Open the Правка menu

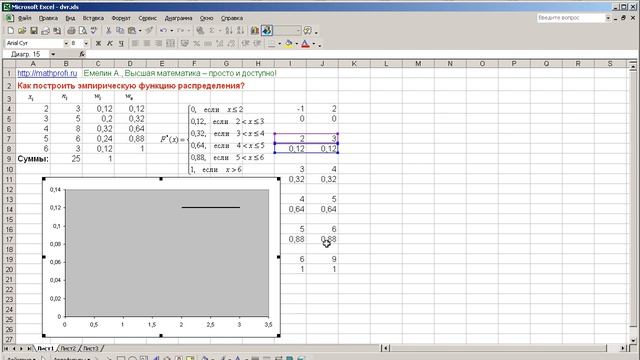[x=48, y=18]
